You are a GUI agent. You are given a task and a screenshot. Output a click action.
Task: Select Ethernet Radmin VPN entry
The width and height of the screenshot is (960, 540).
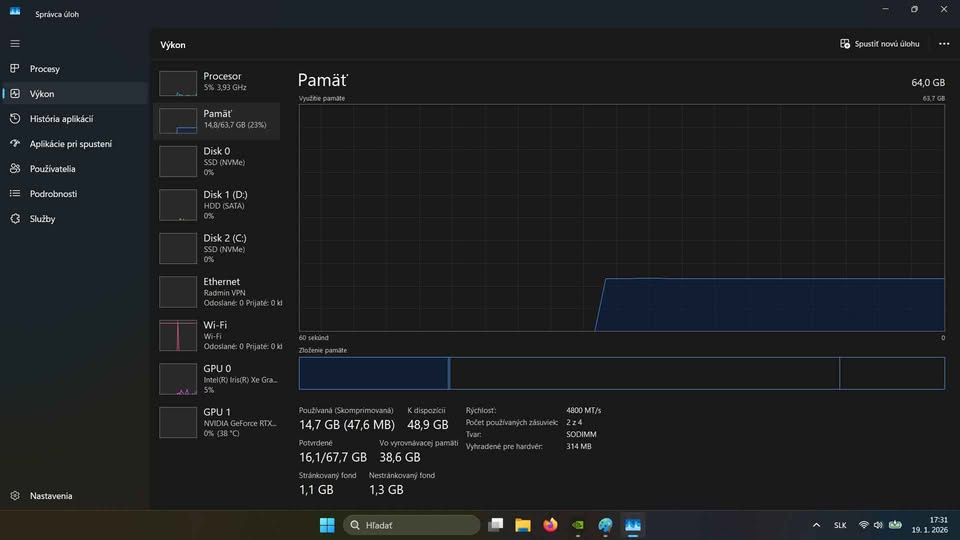217,292
